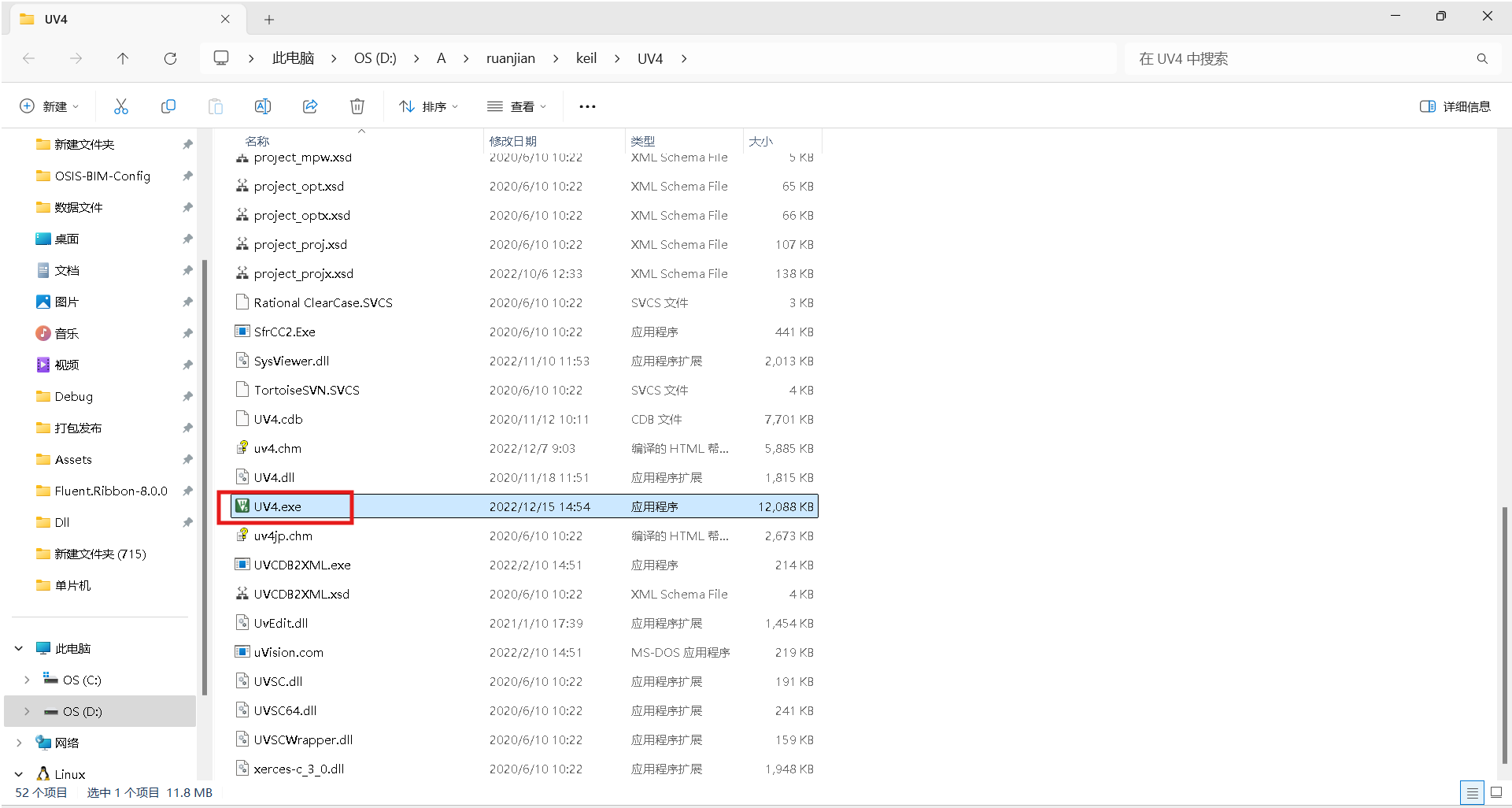Image resolution: width=1512 pixels, height=808 pixels.
Task: Open a new tab with plus button
Action: pos(269,20)
